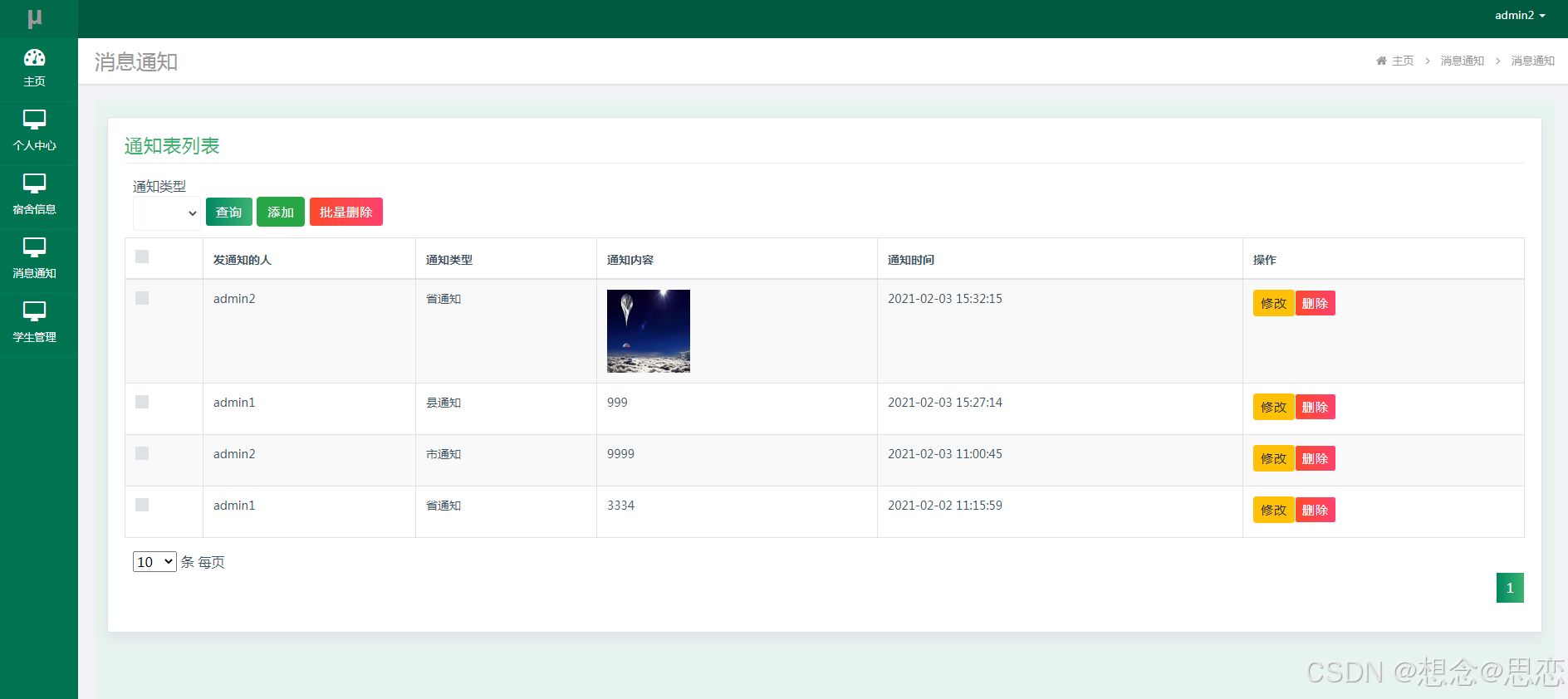This screenshot has width=1568, height=699.
Task: Open the balloon image thumbnail in 通知内容
Action: (649, 331)
